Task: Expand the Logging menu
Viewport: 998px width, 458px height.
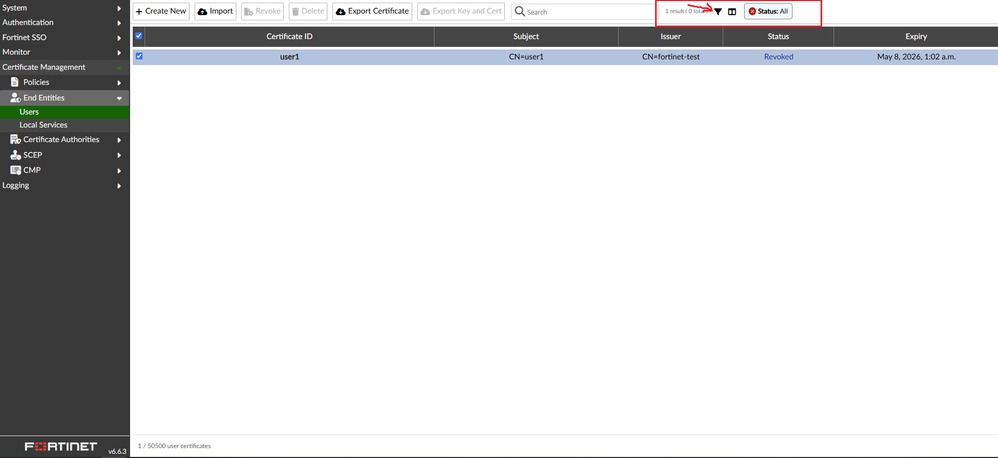Action: (x=64, y=185)
